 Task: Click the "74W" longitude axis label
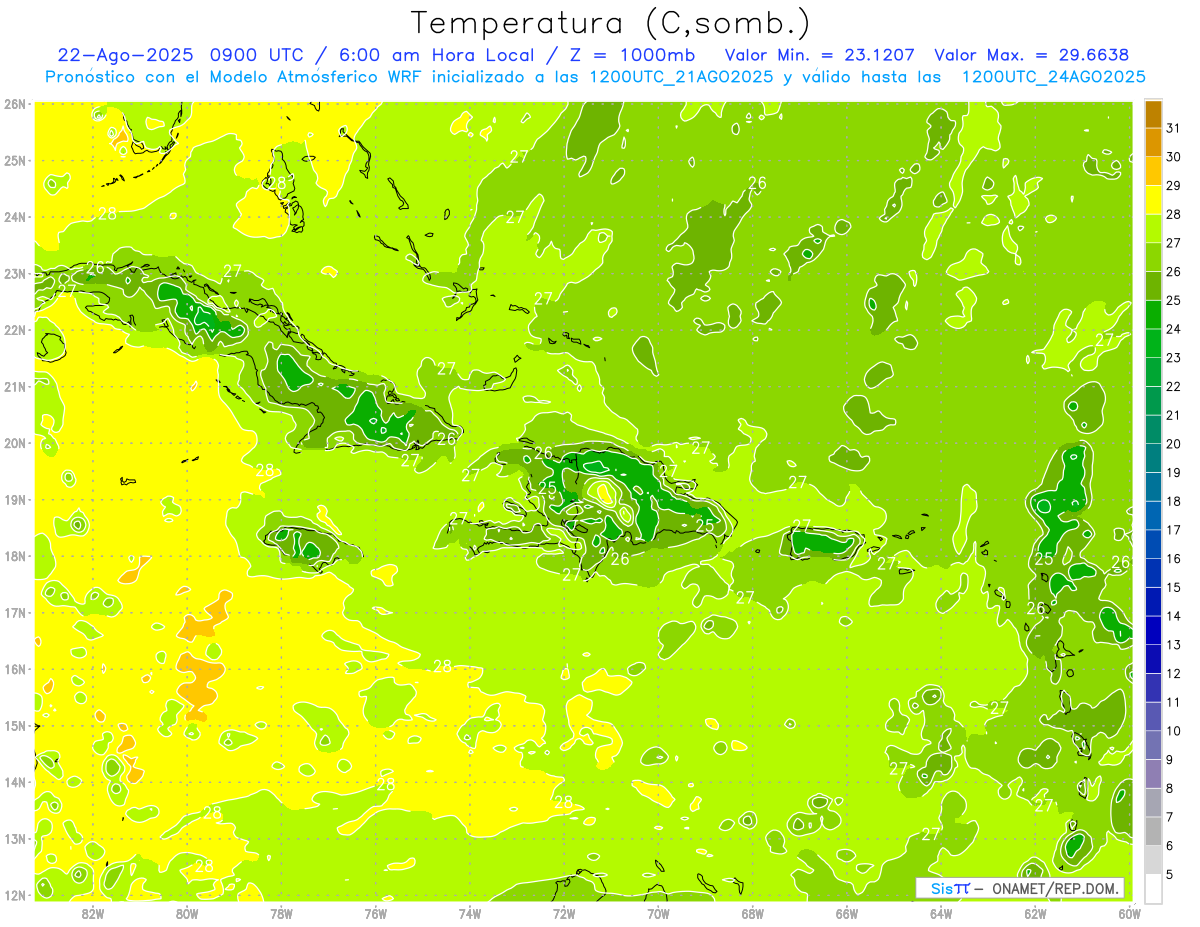click(469, 914)
